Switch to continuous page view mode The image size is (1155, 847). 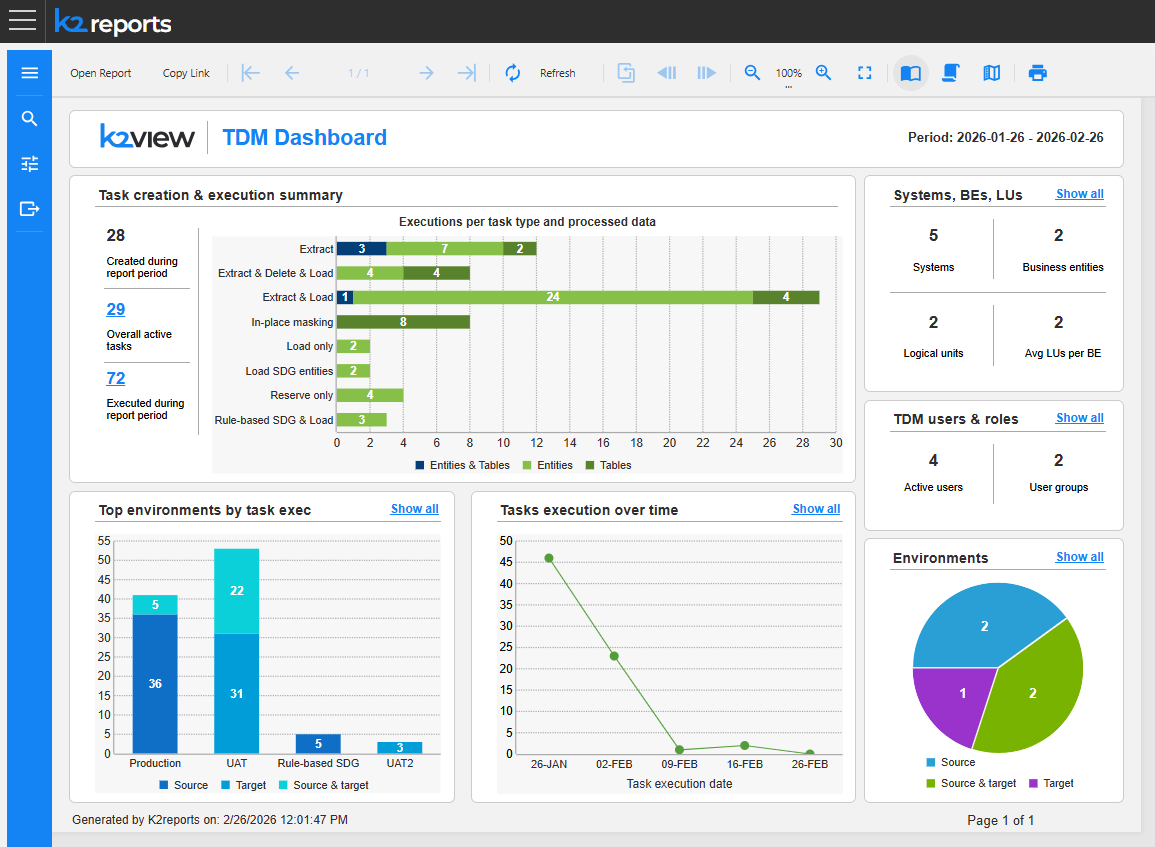click(951, 73)
